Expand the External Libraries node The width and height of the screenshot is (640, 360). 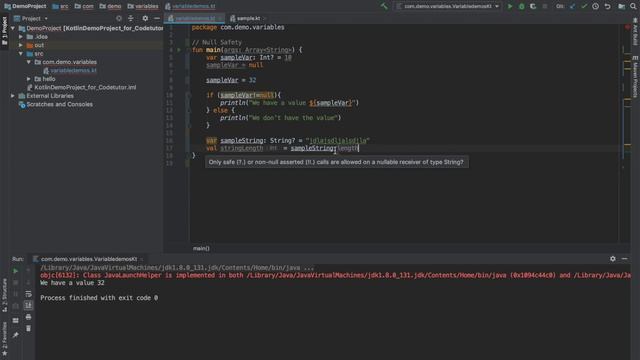[13, 96]
